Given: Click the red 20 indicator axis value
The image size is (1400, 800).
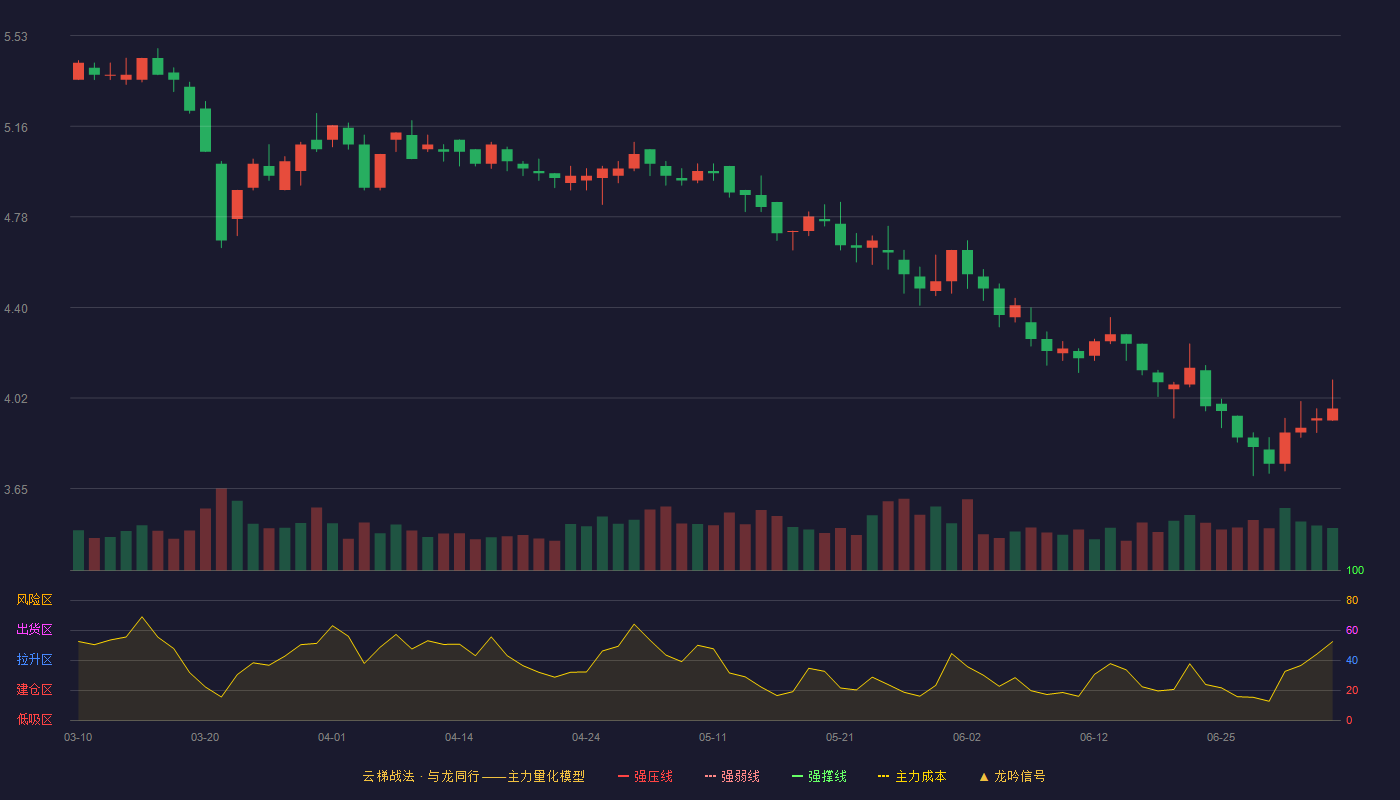Looking at the screenshot, I should click(x=1352, y=690).
